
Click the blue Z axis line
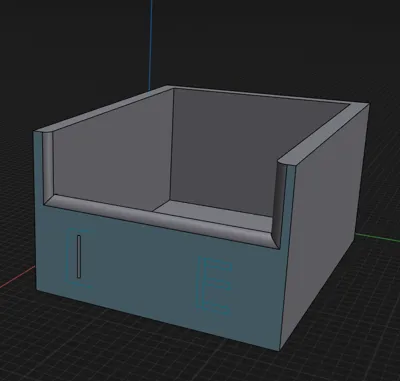(151, 43)
